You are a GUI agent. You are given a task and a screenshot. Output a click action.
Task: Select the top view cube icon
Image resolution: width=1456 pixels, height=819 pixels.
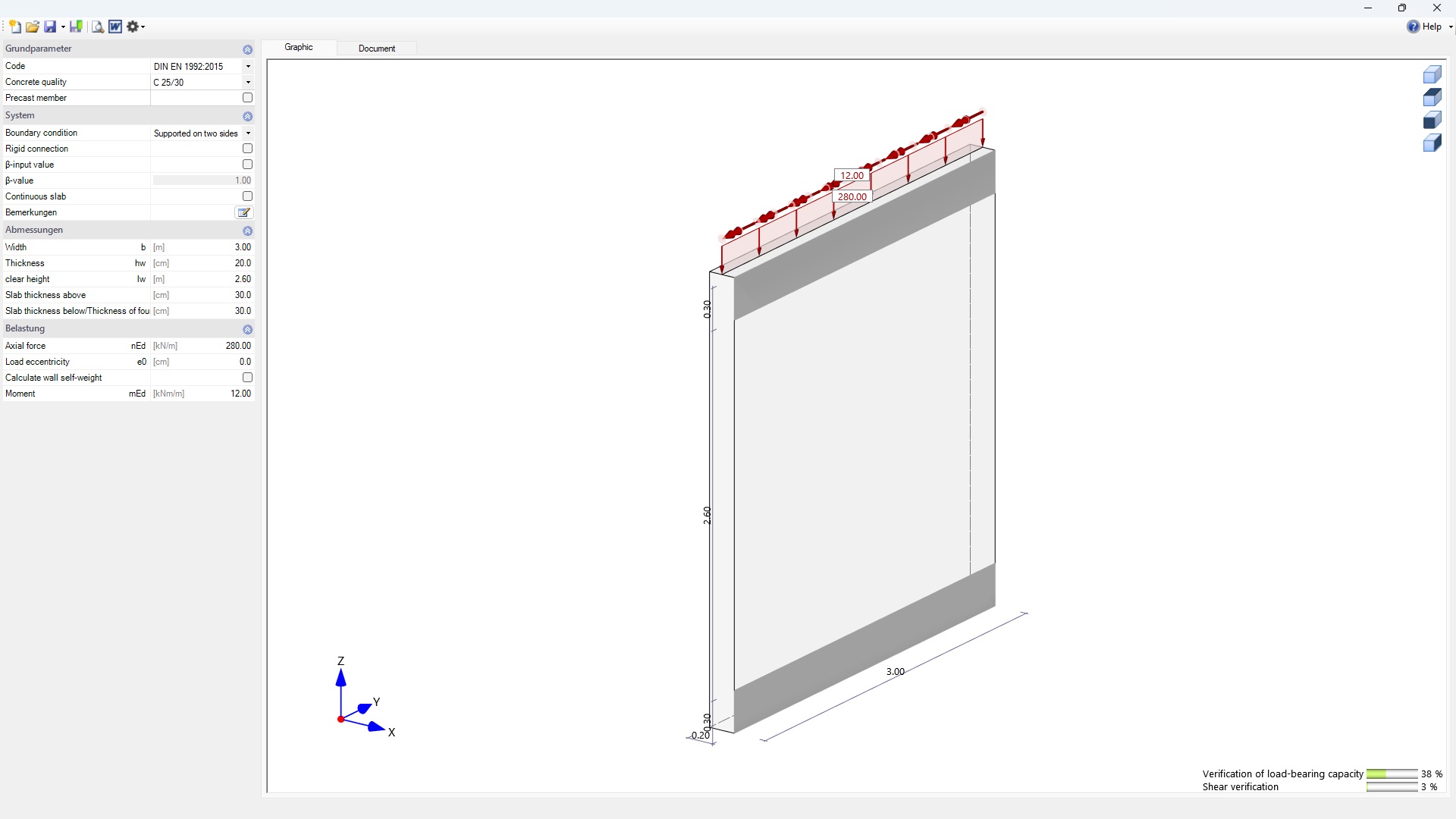click(x=1432, y=97)
